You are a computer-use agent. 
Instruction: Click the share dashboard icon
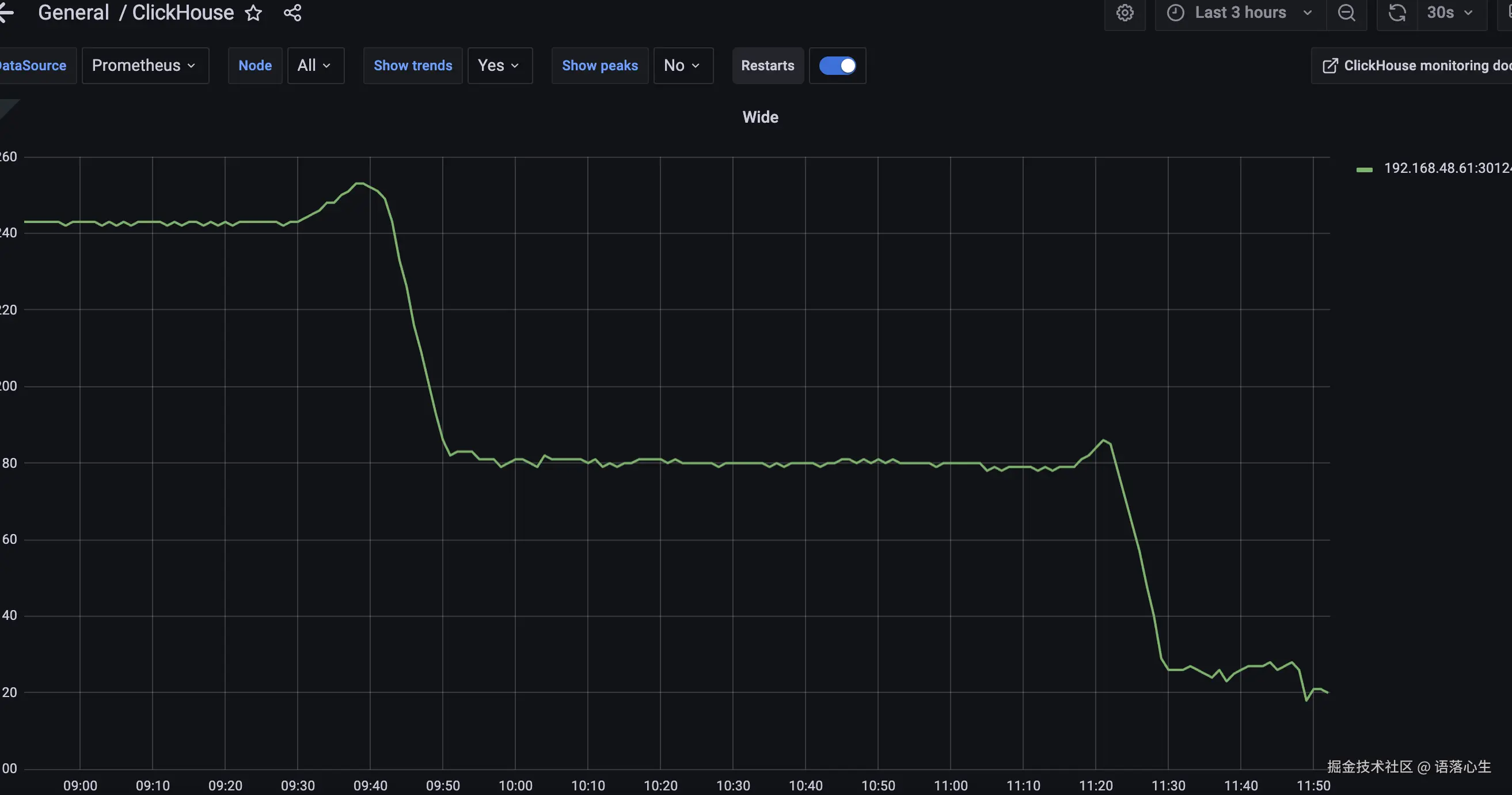pos(292,13)
